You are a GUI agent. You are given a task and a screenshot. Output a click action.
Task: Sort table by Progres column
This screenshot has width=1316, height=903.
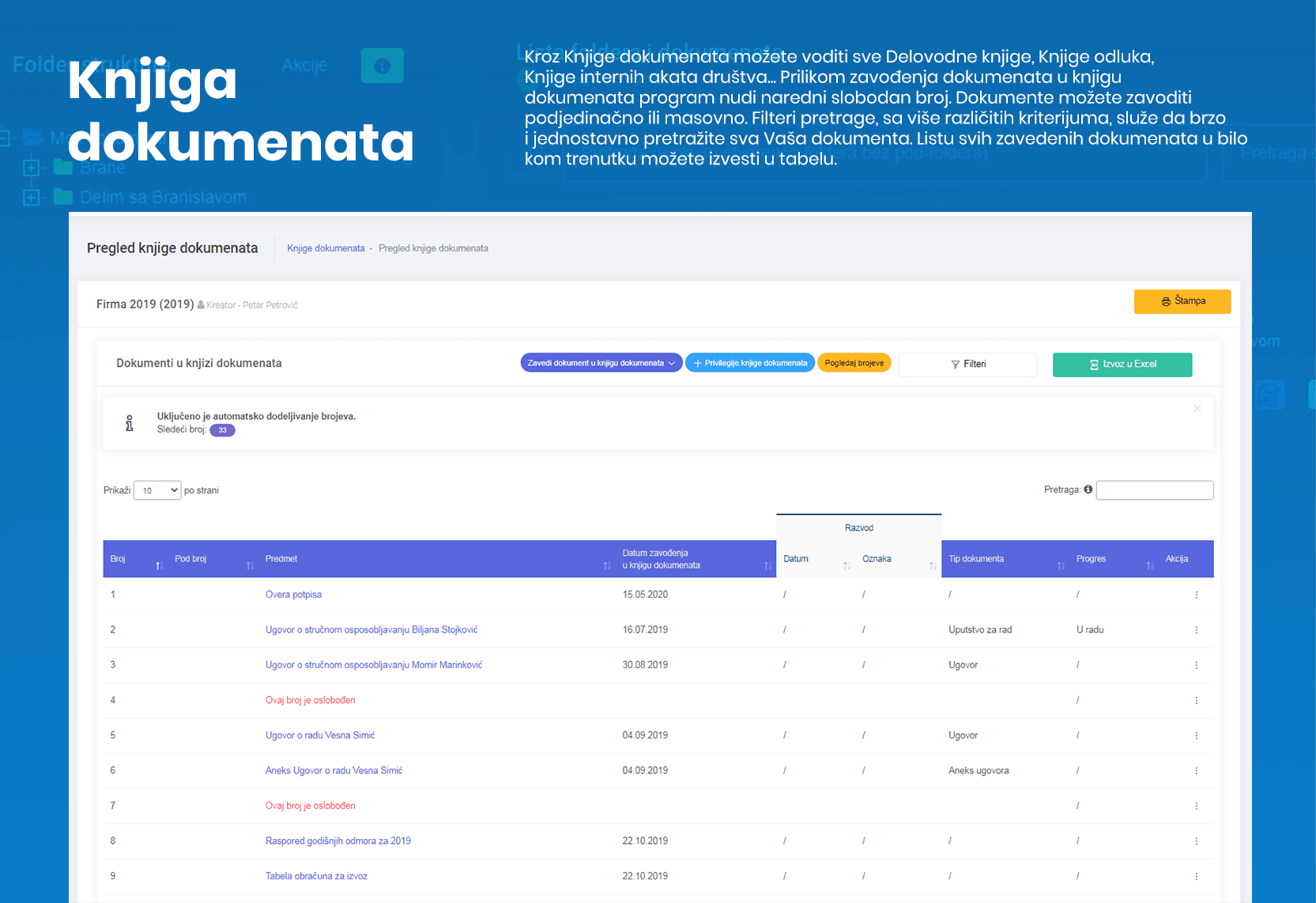coord(1150,565)
